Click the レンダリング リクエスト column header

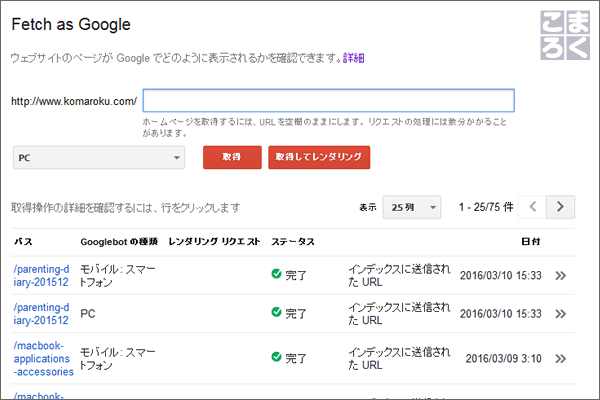coord(214,242)
